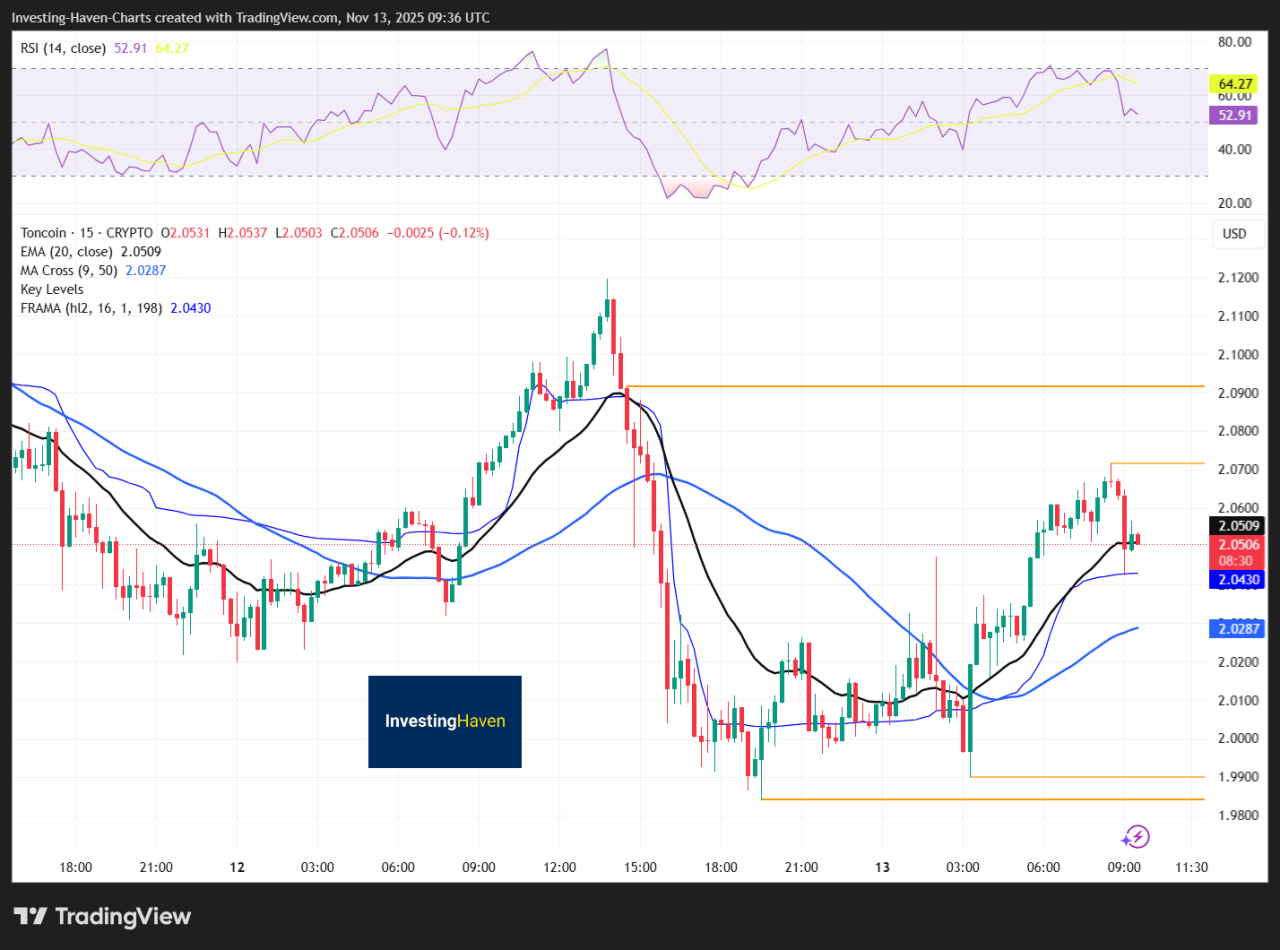Click the purple lightning bolt icon

tap(1135, 837)
